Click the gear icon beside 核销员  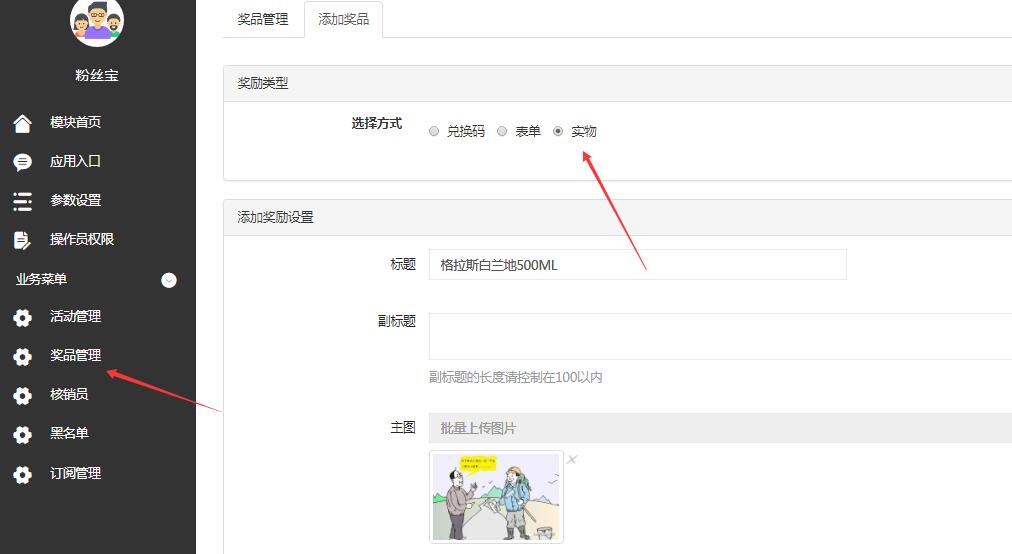(22, 396)
